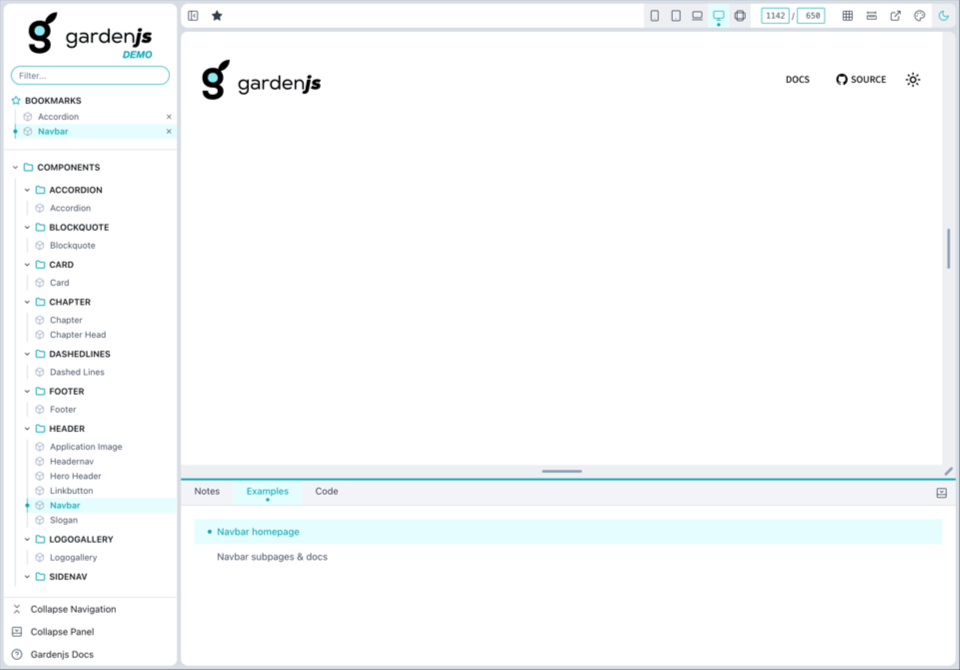Viewport: 960px width, 670px height.
Task: Collapse the ACCORDION group chevron
Action: [27, 190]
